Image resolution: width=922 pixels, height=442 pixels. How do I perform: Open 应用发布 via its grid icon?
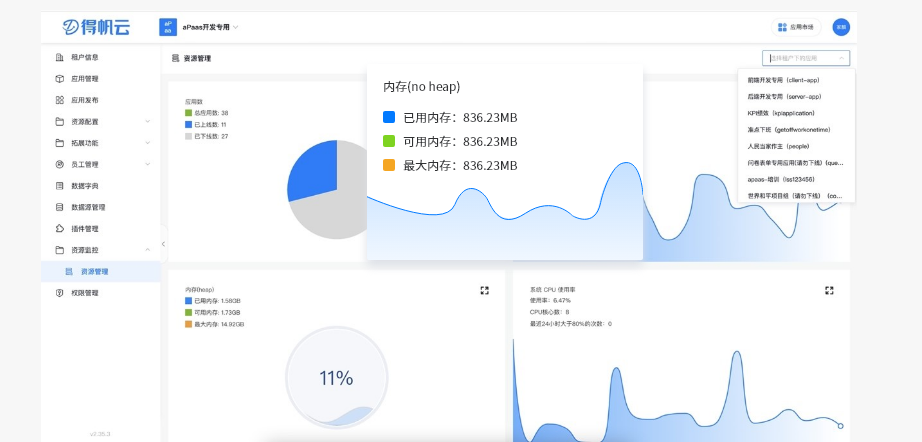pyautogui.click(x=59, y=100)
